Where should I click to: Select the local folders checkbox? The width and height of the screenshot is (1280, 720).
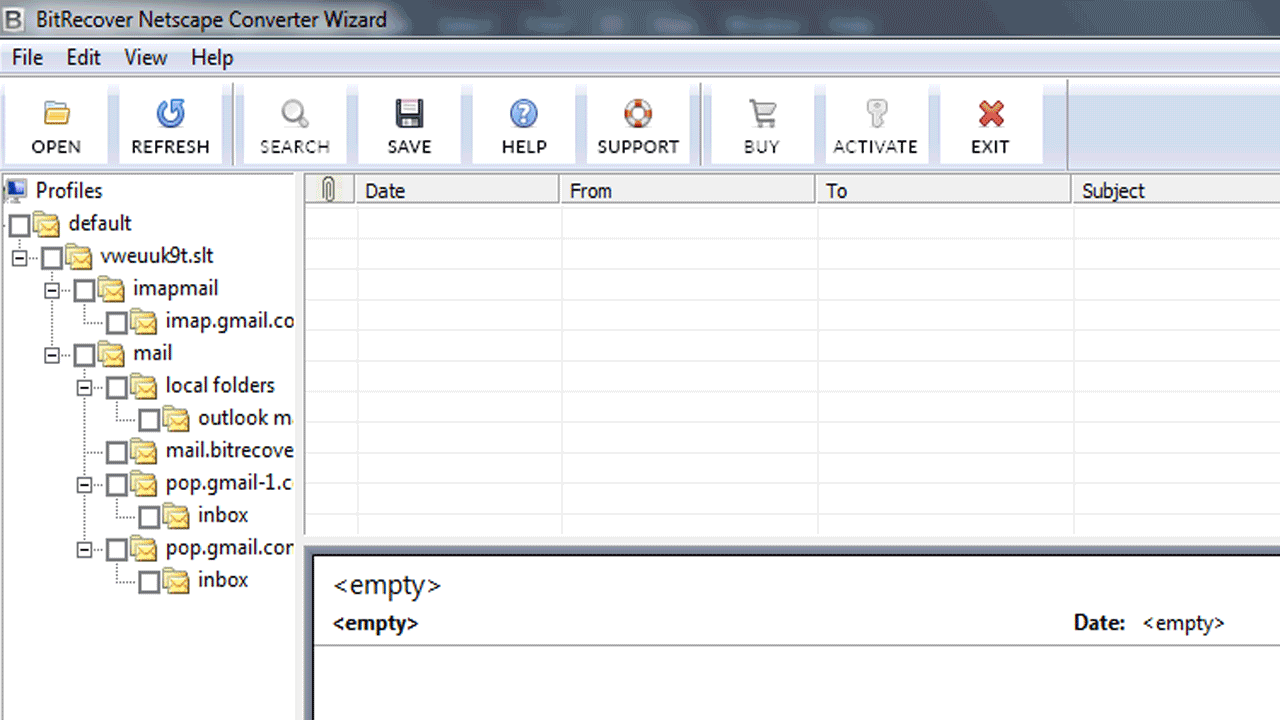pos(116,387)
